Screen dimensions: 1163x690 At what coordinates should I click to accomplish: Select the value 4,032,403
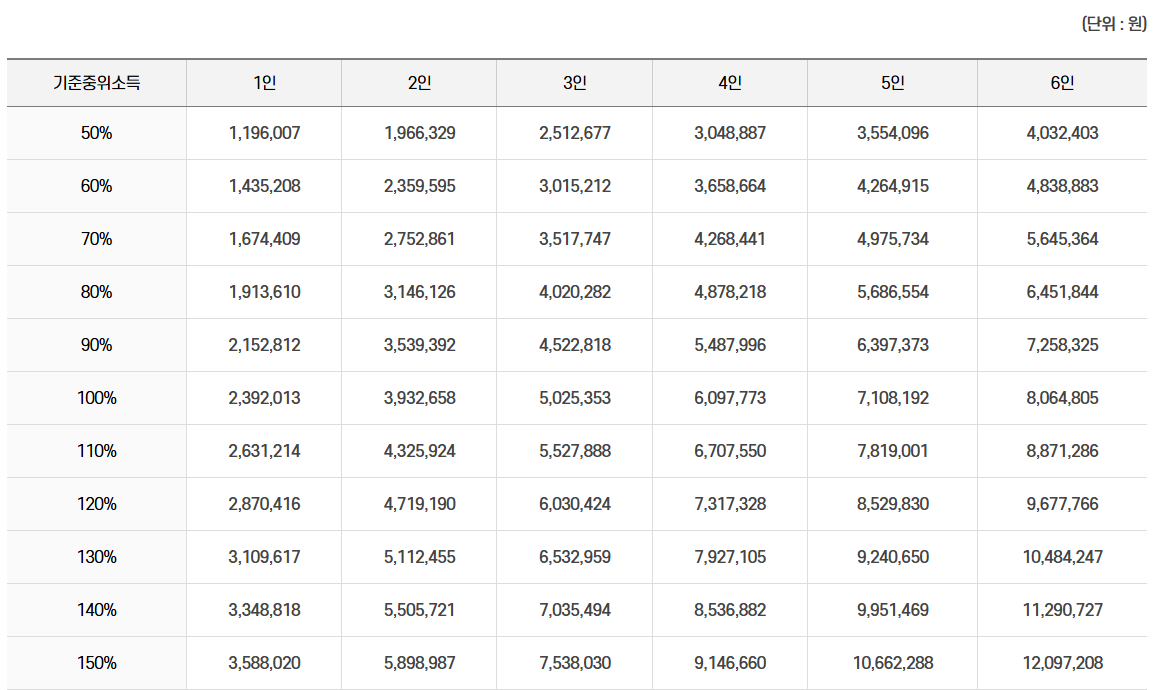1062,133
